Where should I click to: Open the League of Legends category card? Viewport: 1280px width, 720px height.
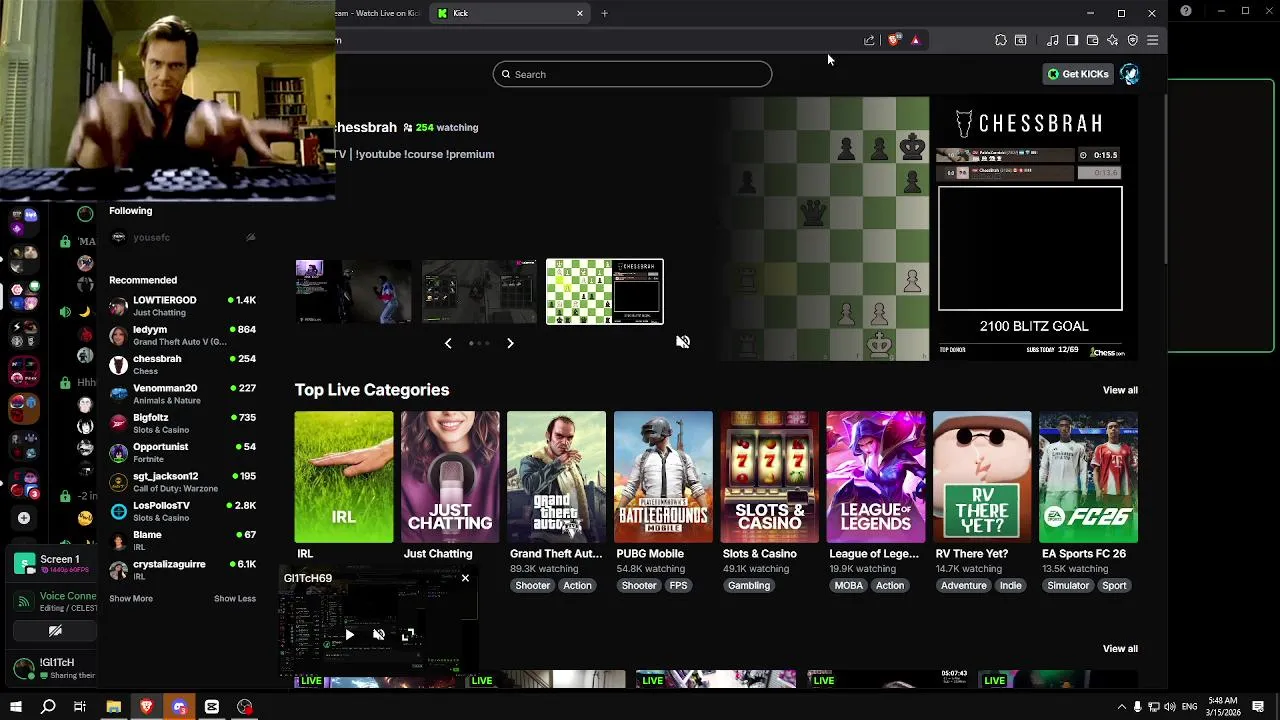click(x=876, y=477)
